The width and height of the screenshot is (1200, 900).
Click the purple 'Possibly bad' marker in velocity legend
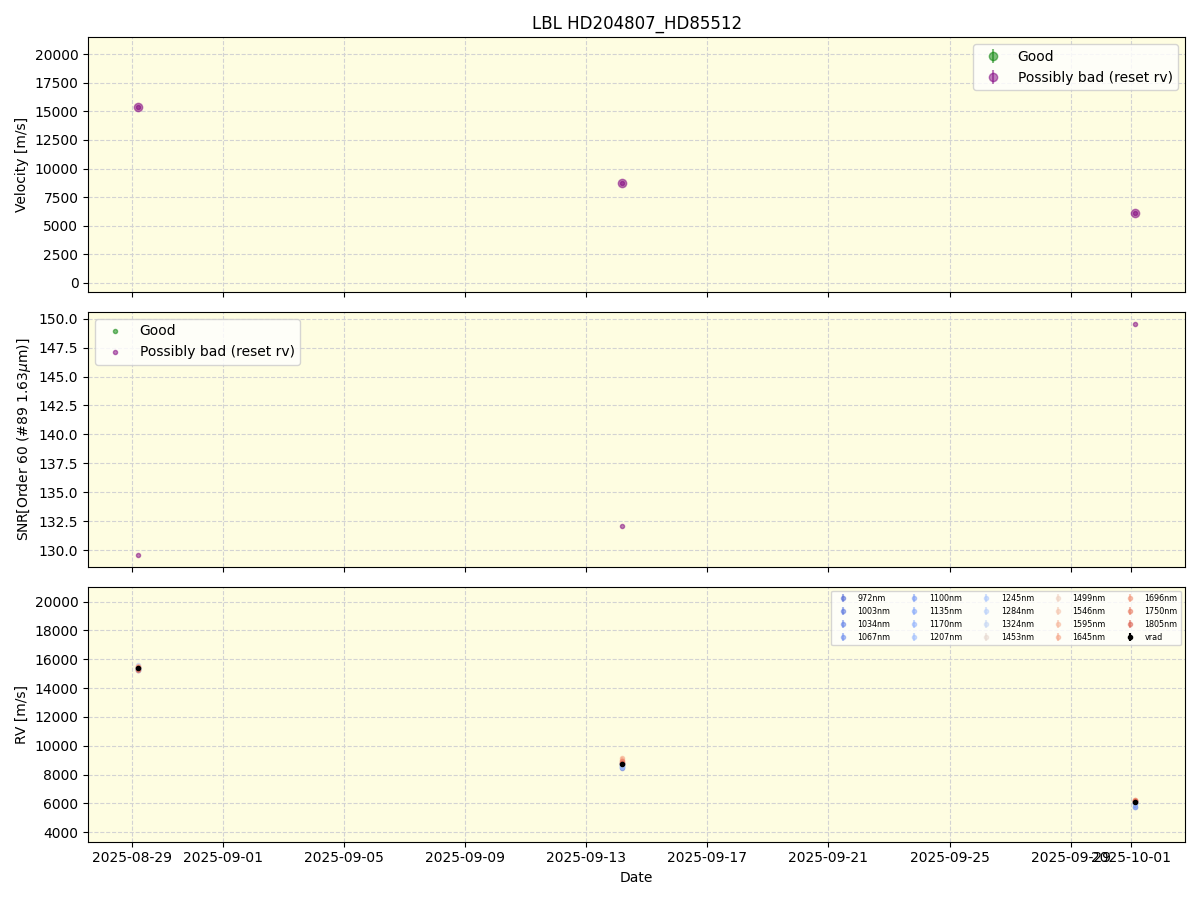click(993, 77)
